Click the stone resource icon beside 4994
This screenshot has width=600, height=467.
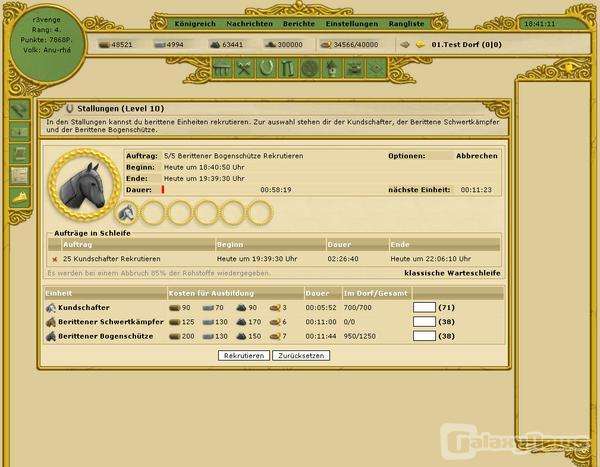pyautogui.click(x=159, y=45)
